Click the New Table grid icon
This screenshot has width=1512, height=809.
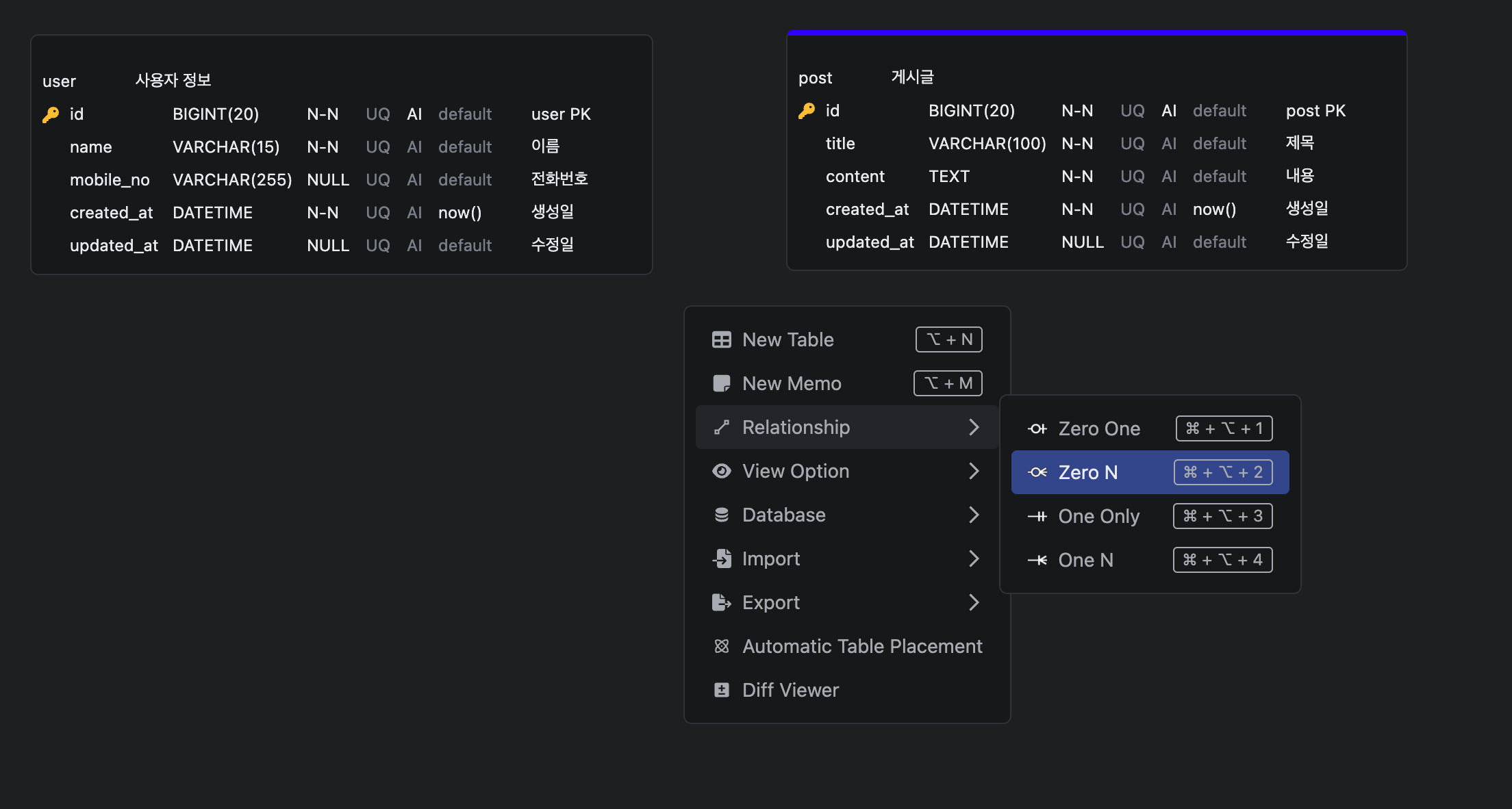[721, 339]
